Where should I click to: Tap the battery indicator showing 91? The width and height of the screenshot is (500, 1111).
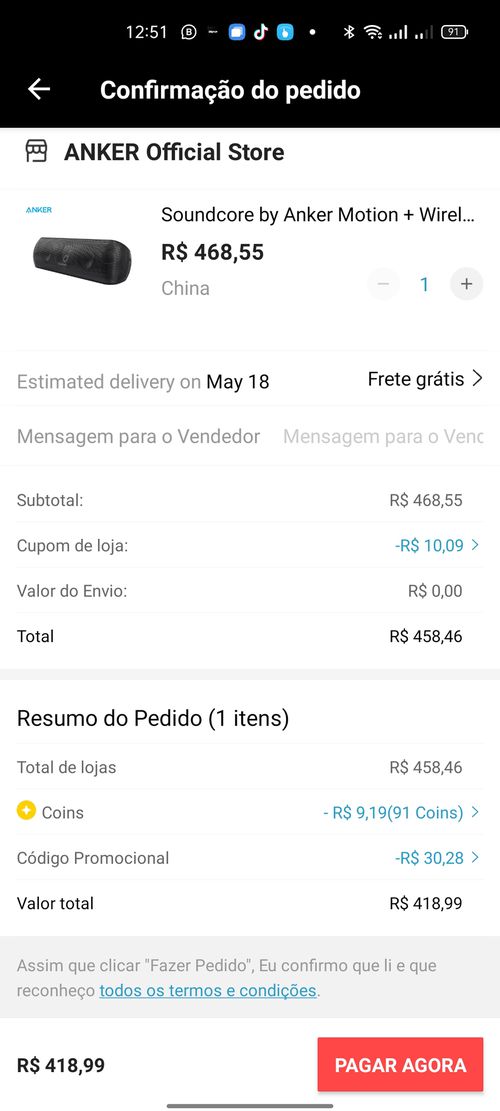454,32
